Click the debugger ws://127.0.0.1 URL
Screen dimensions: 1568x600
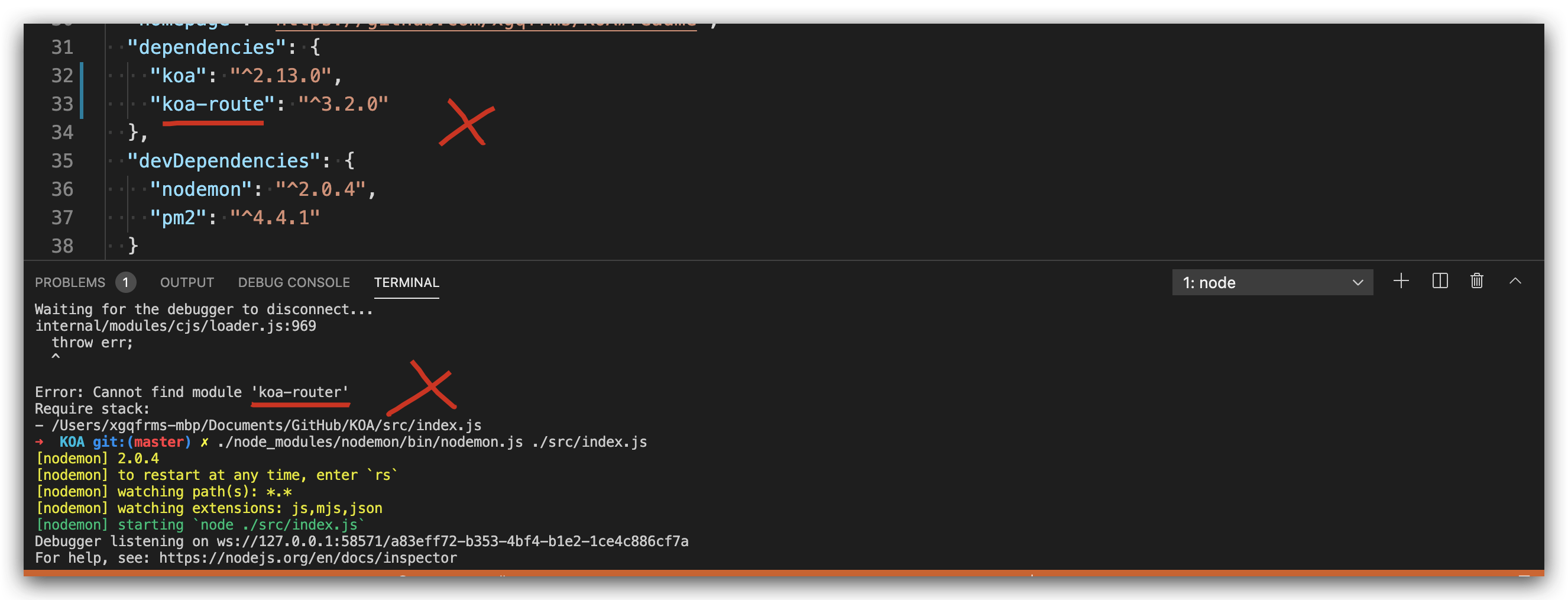click(x=452, y=541)
